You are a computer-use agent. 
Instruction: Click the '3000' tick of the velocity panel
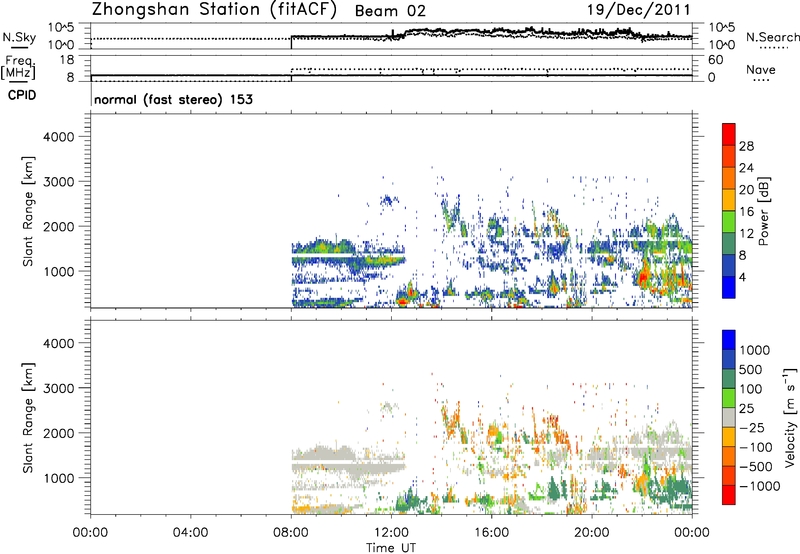[x=59, y=388]
